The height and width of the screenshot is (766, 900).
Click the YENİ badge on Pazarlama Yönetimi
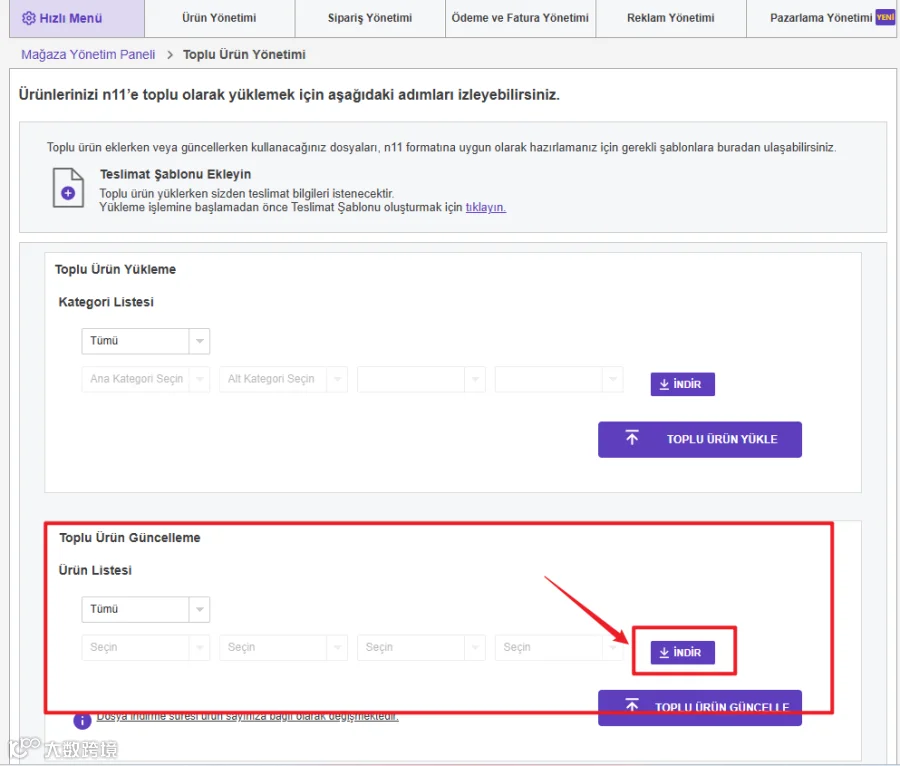[x=885, y=18]
